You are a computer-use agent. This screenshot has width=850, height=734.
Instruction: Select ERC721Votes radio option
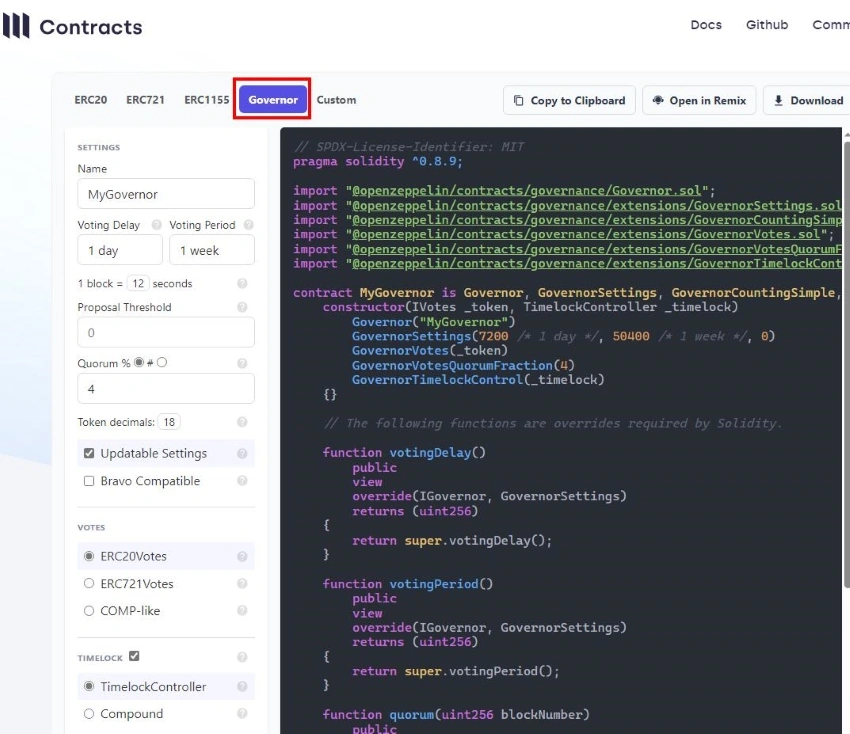89,583
